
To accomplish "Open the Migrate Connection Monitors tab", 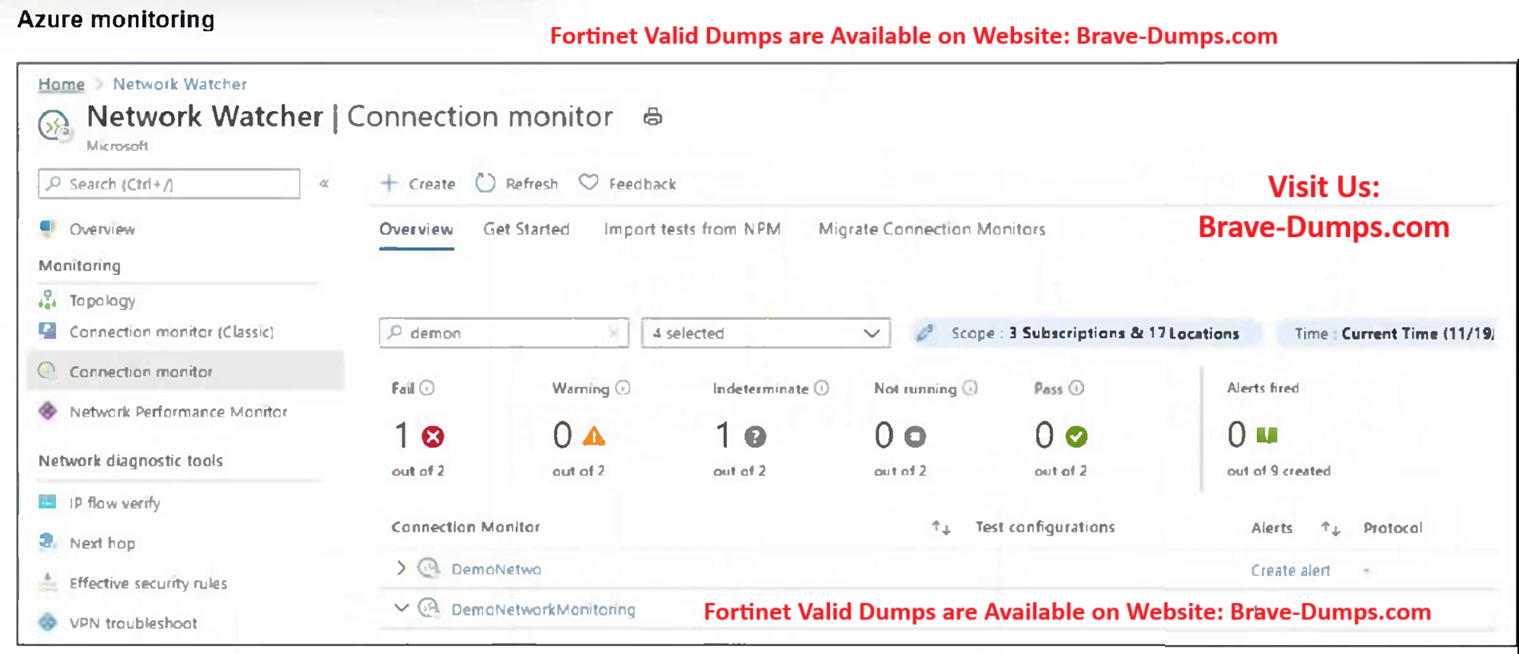I will click(931, 229).
